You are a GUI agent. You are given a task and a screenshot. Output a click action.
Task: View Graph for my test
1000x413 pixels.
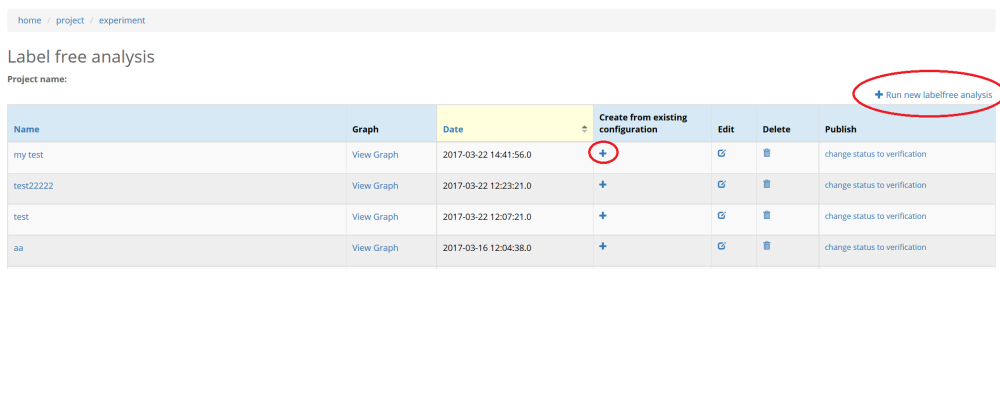375,155
